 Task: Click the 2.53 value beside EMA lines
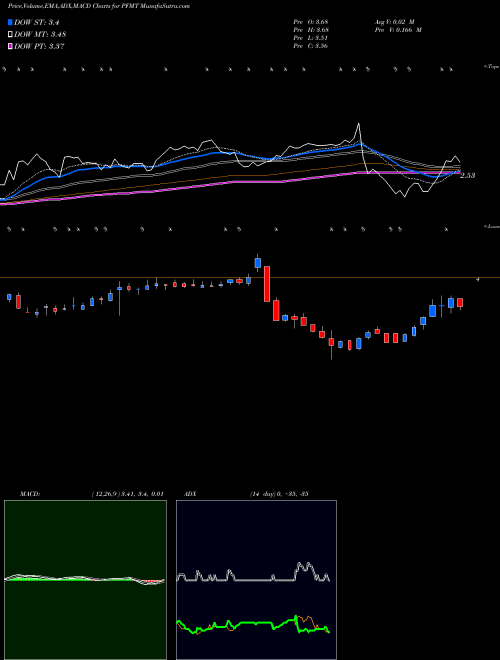point(467,176)
